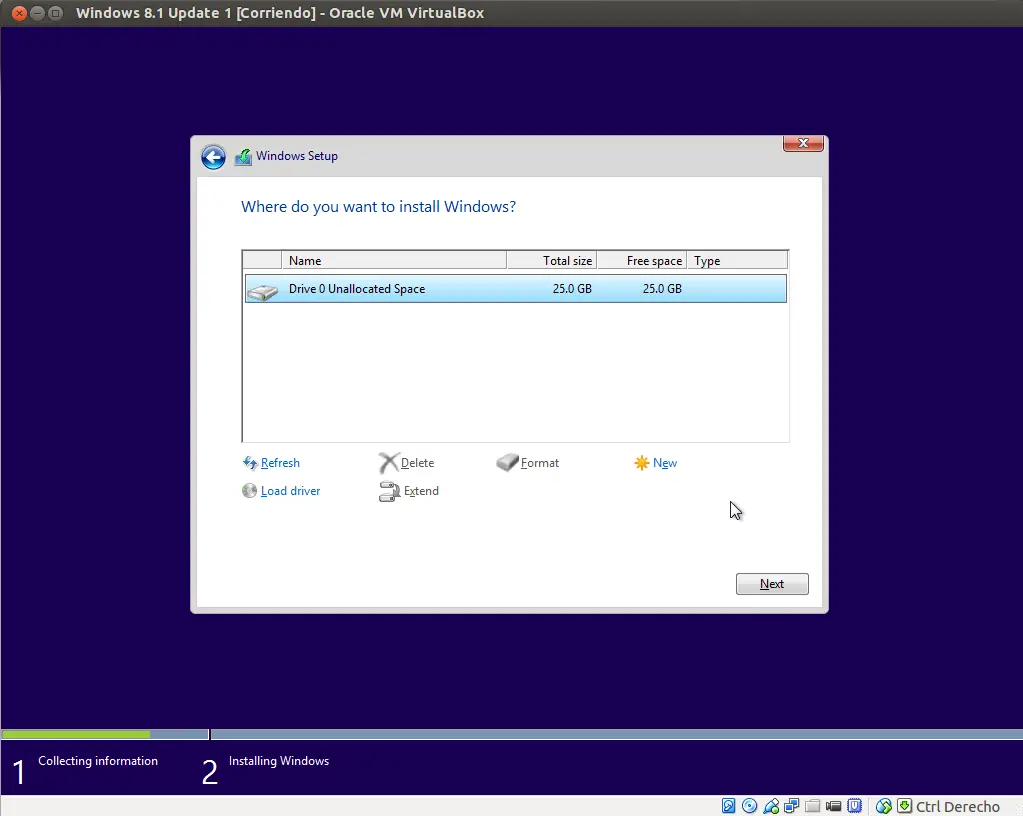Click the Next button
The width and height of the screenshot is (1023, 816).
coord(772,584)
